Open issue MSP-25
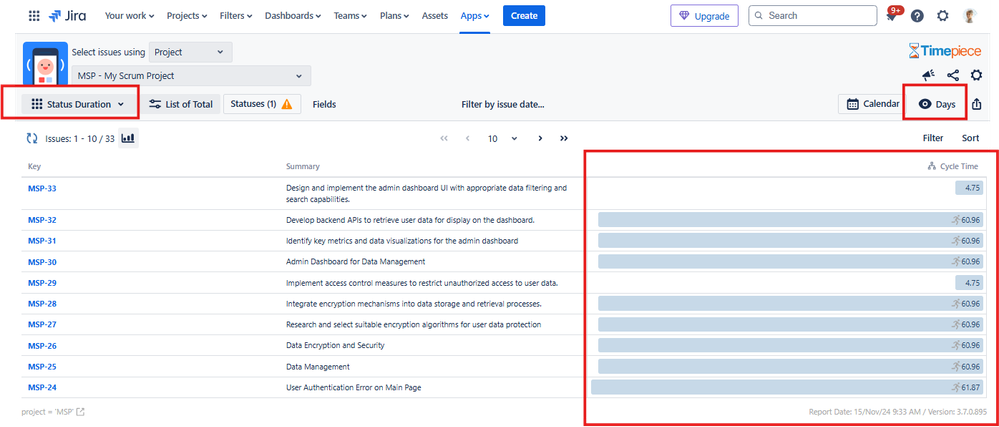This screenshot has height=427, width=999. coord(42,367)
